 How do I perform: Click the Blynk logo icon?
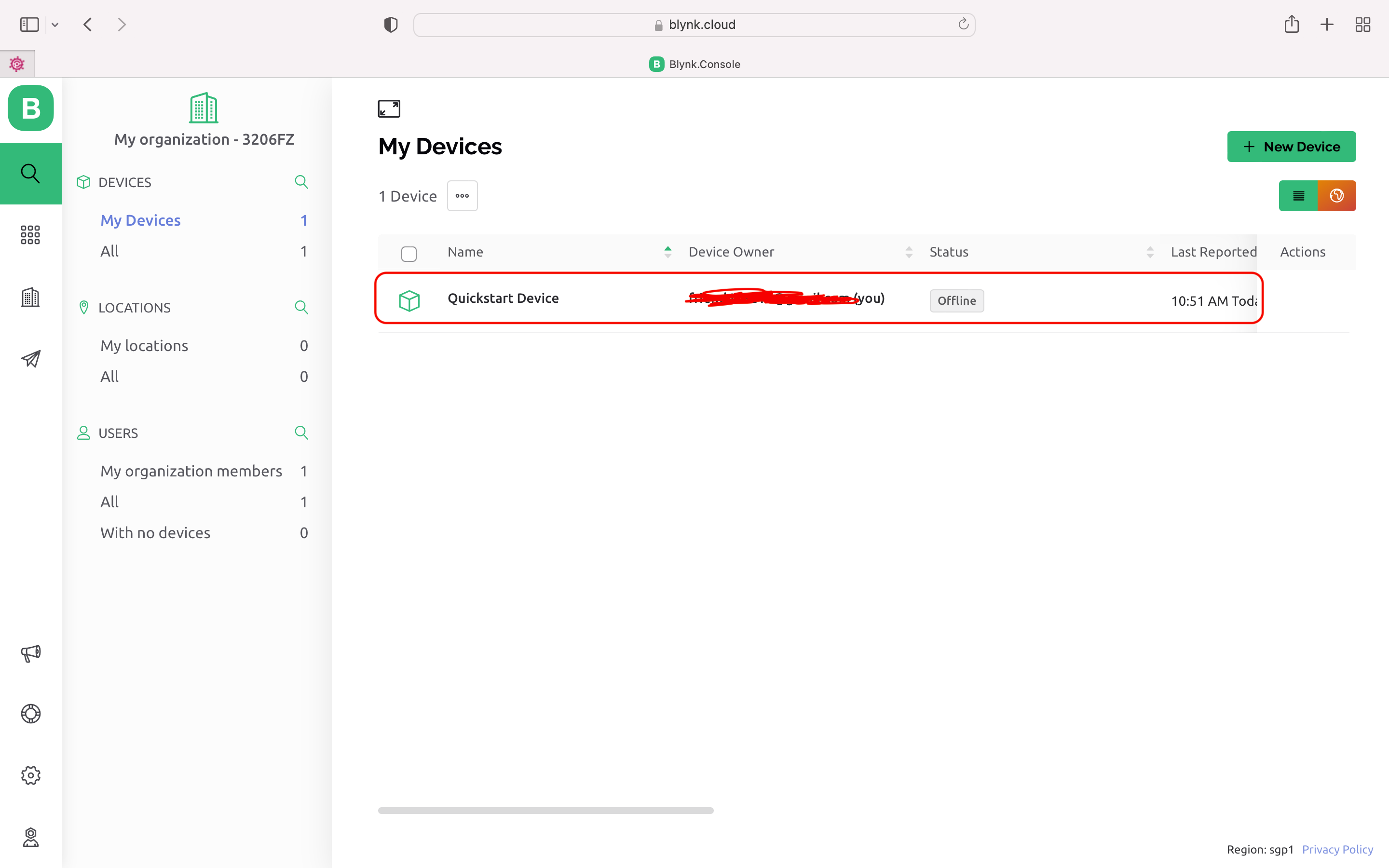point(30,108)
